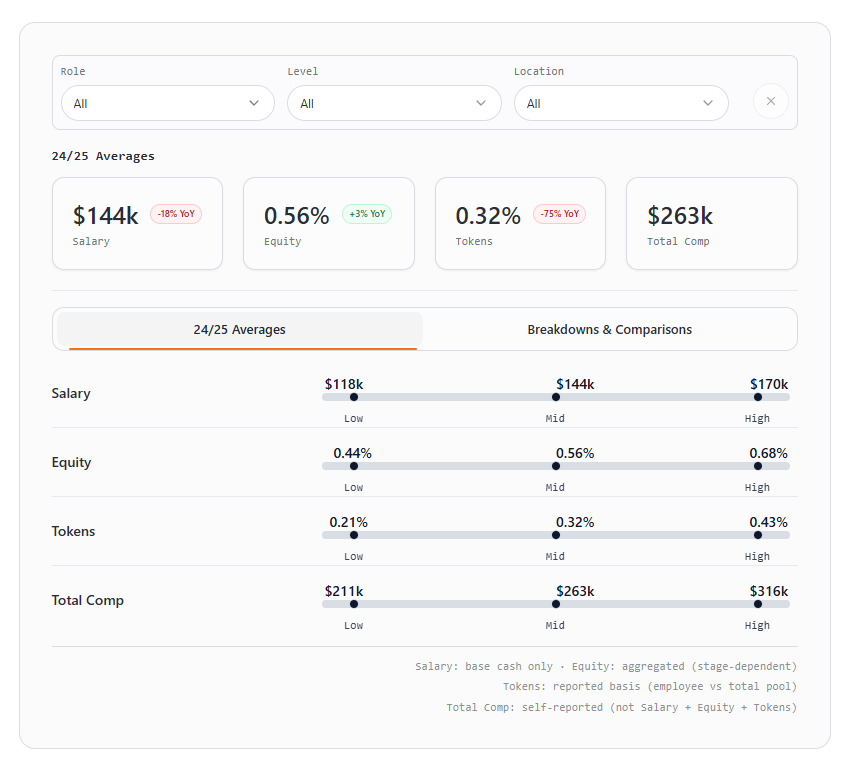
Task: Expand the Level dropdown
Action: [394, 103]
